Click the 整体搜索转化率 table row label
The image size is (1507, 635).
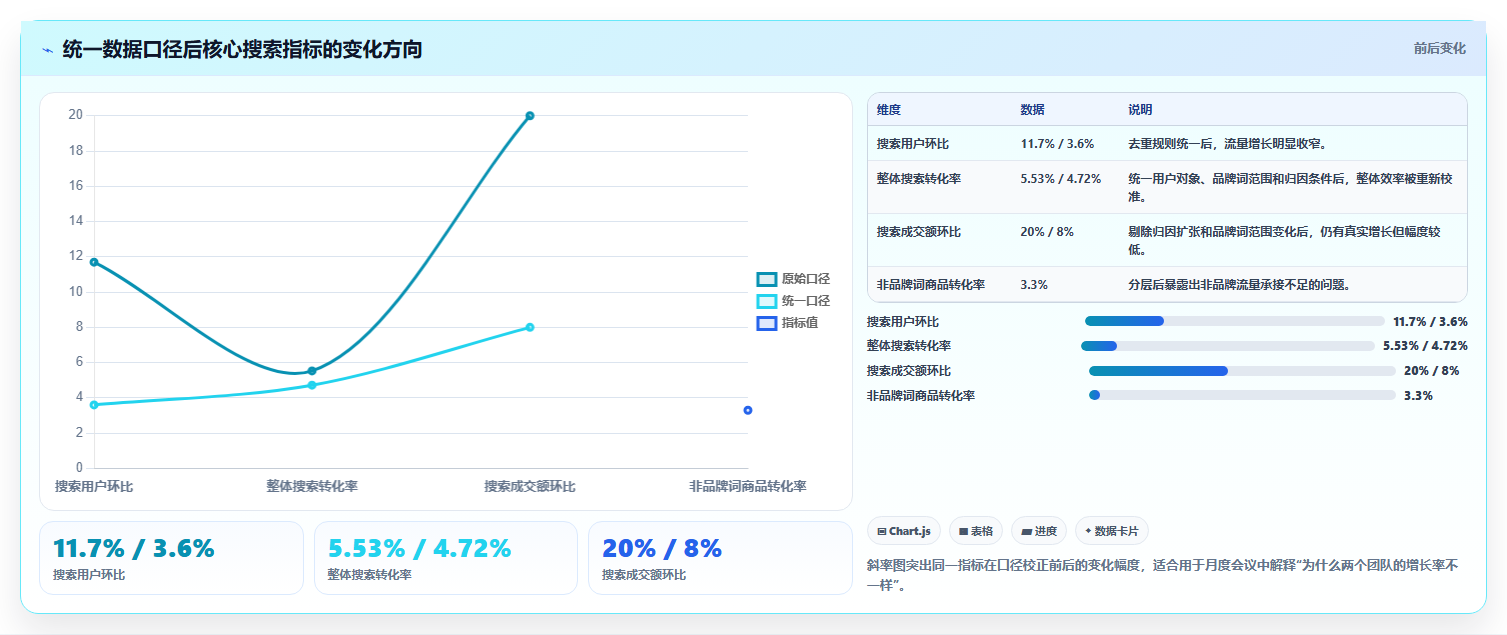click(x=919, y=179)
